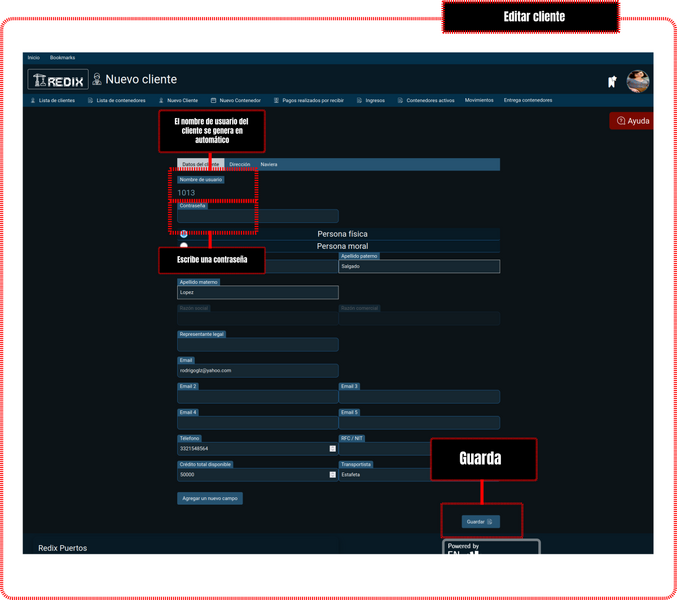
Task: Click the Pagos realizados por recibir icon
Action: (x=276, y=101)
